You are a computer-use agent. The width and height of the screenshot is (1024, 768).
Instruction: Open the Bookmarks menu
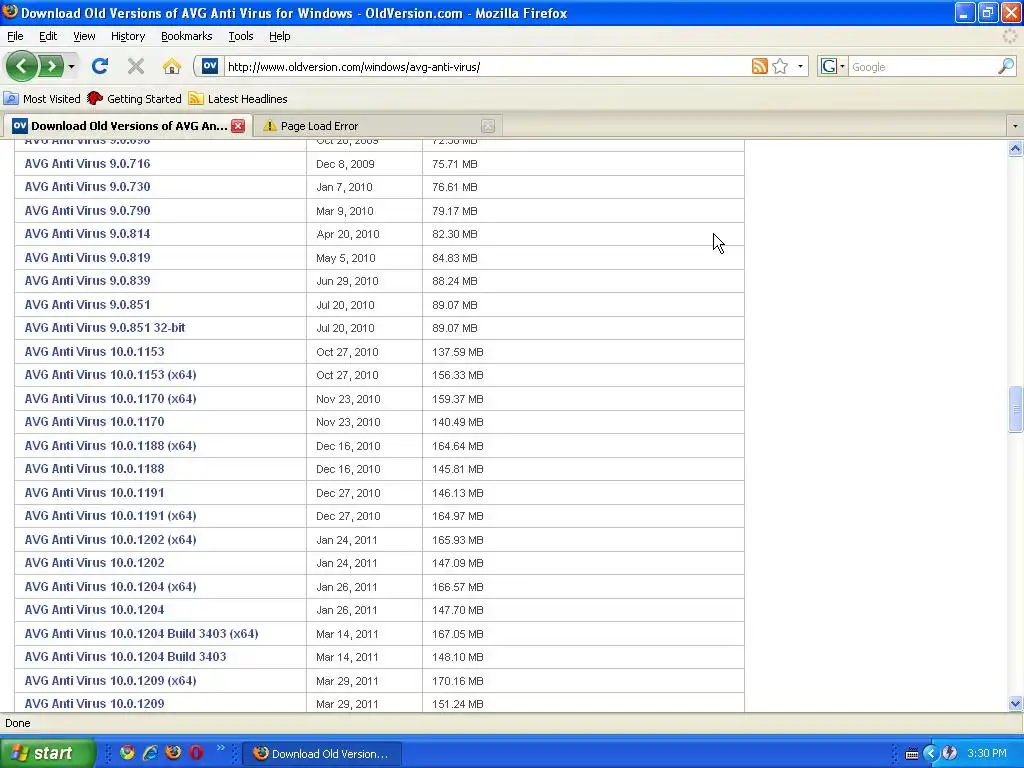click(186, 36)
